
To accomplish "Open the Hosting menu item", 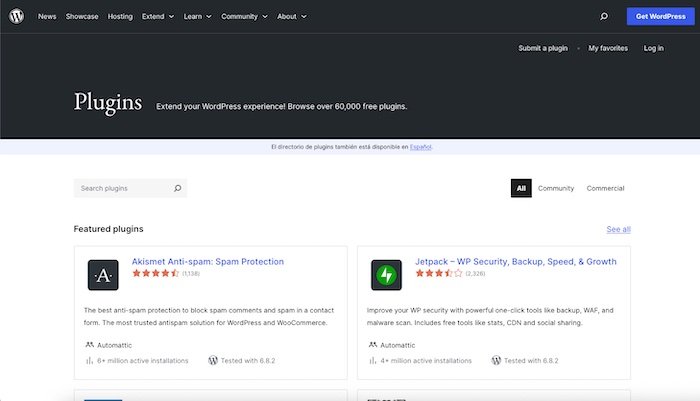I will point(120,17).
